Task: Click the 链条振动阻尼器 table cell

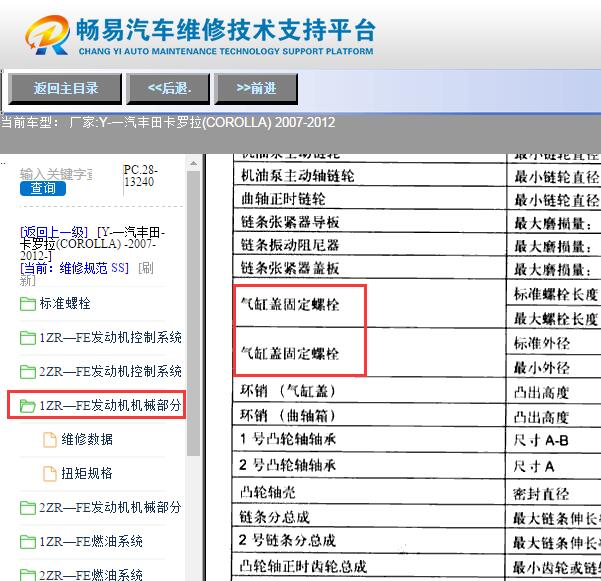Action: pyautogui.click(x=369, y=245)
